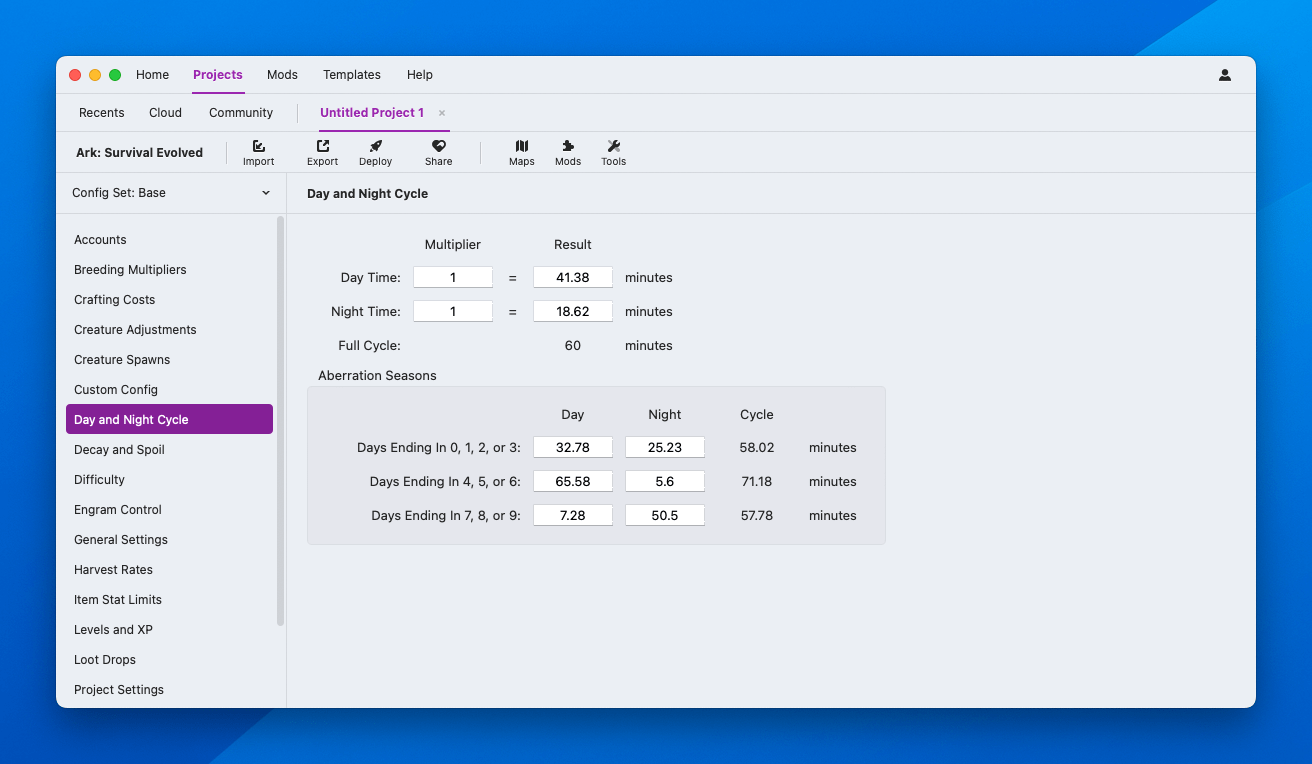The image size is (1312, 764).
Task: Open the Config Set: Base dropdown
Action: pos(171,193)
